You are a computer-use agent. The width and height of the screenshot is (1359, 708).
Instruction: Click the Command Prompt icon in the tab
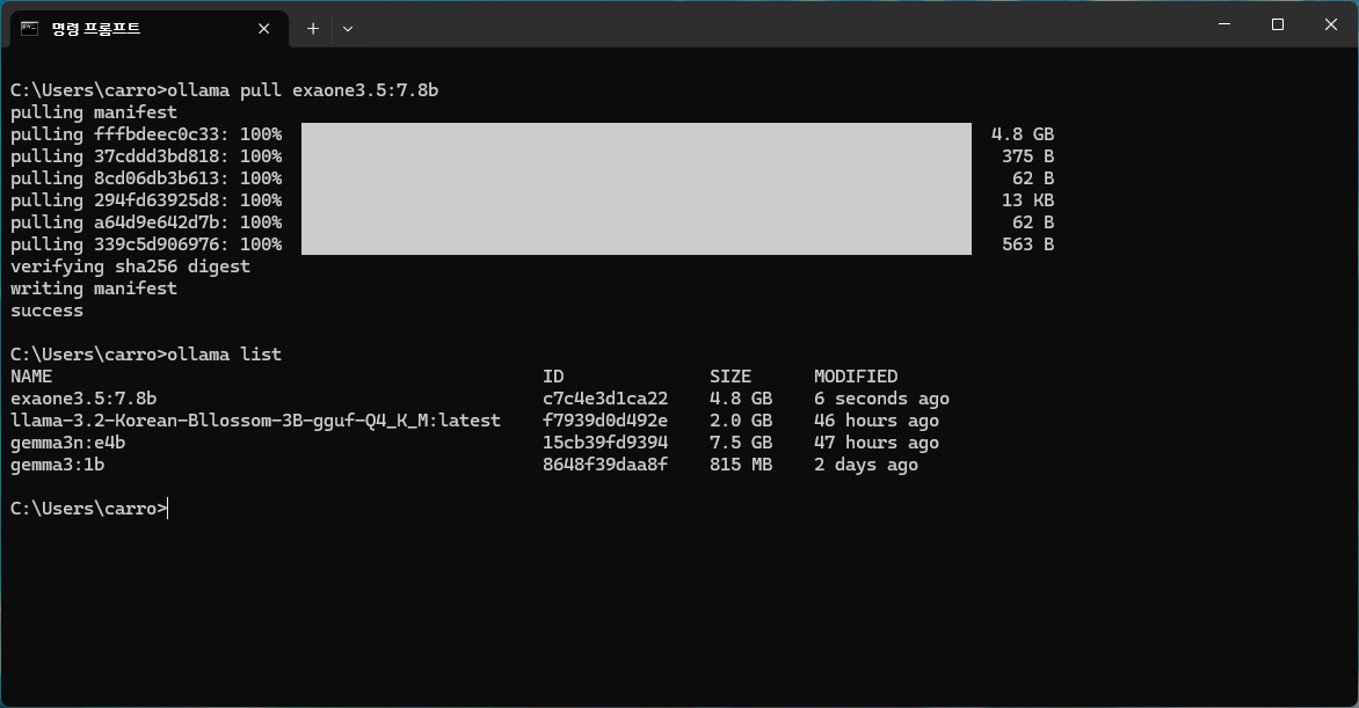pyautogui.click(x=30, y=28)
